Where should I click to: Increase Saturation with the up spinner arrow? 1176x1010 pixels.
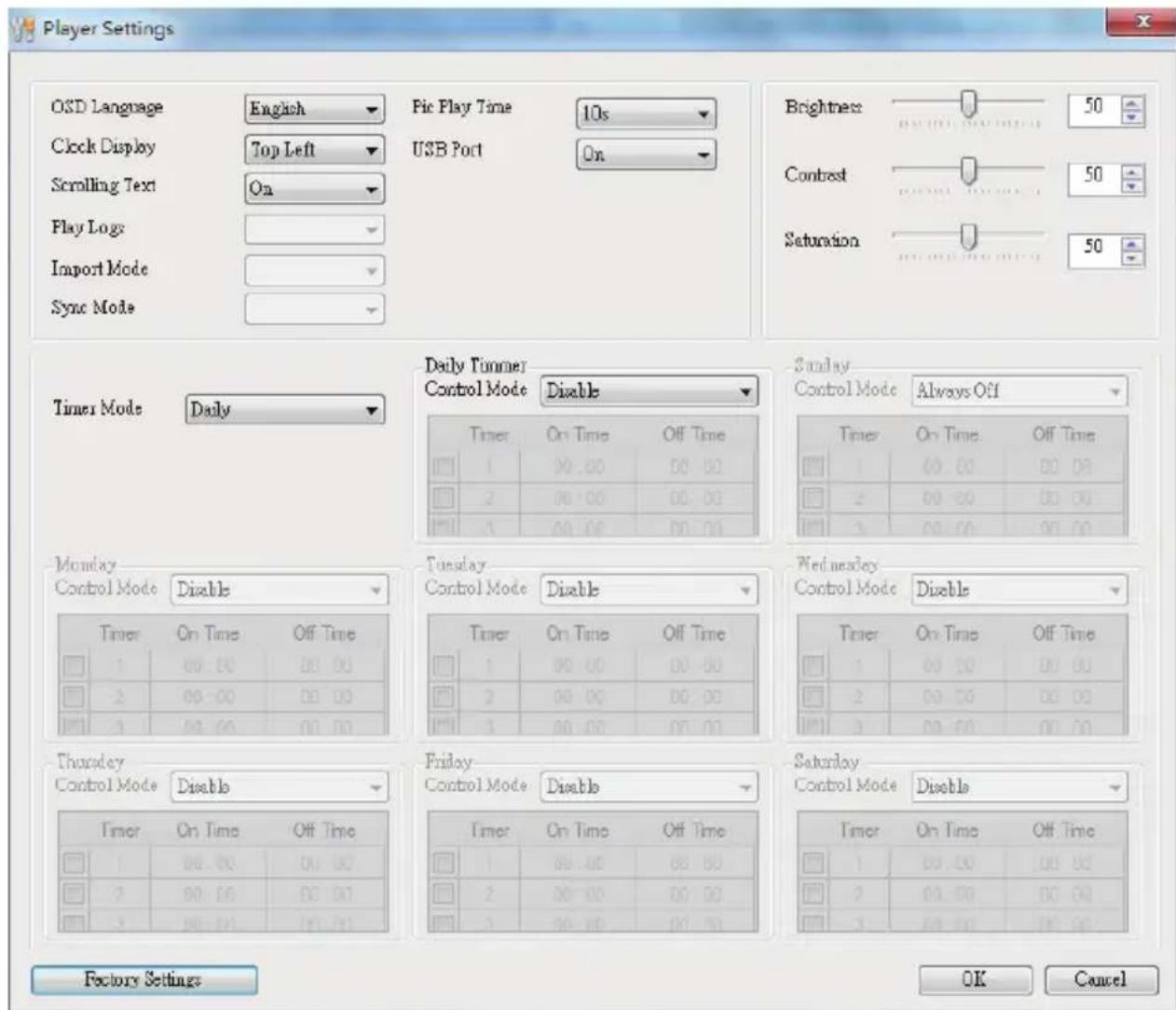(1132, 243)
